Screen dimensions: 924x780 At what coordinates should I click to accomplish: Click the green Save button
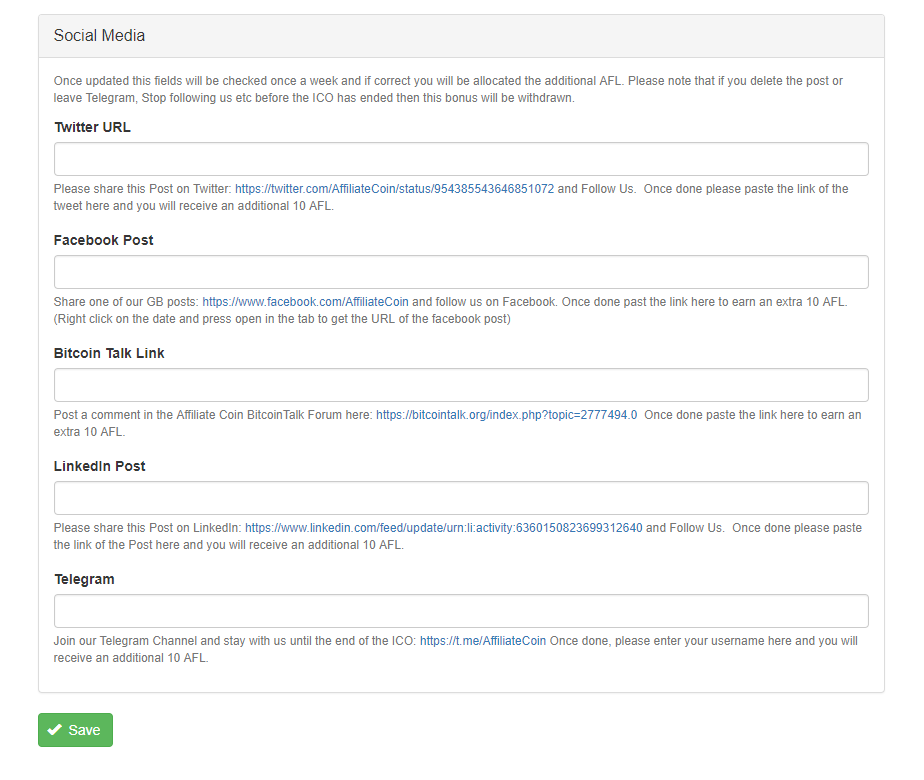[x=75, y=730]
